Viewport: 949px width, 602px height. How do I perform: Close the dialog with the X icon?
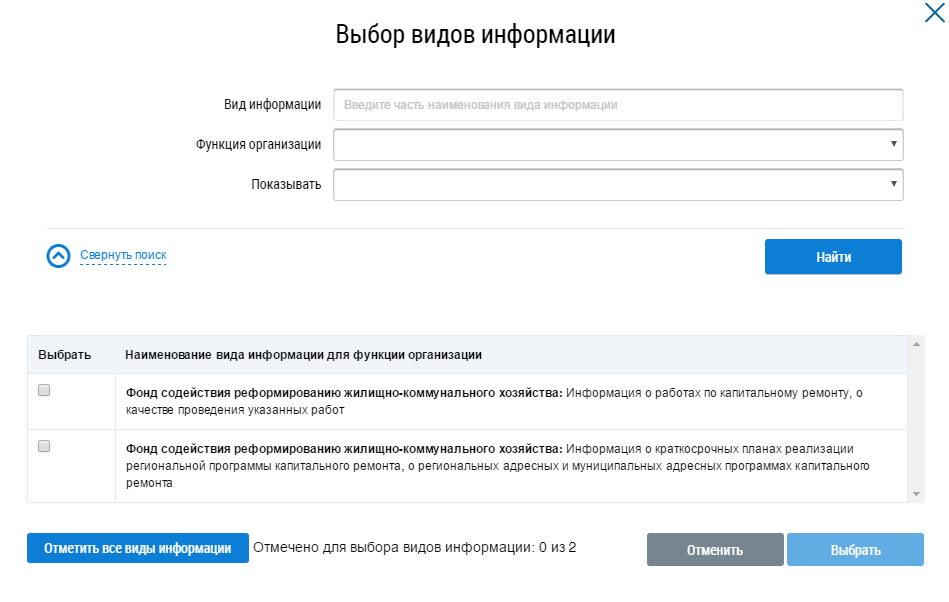pyautogui.click(x=934, y=13)
